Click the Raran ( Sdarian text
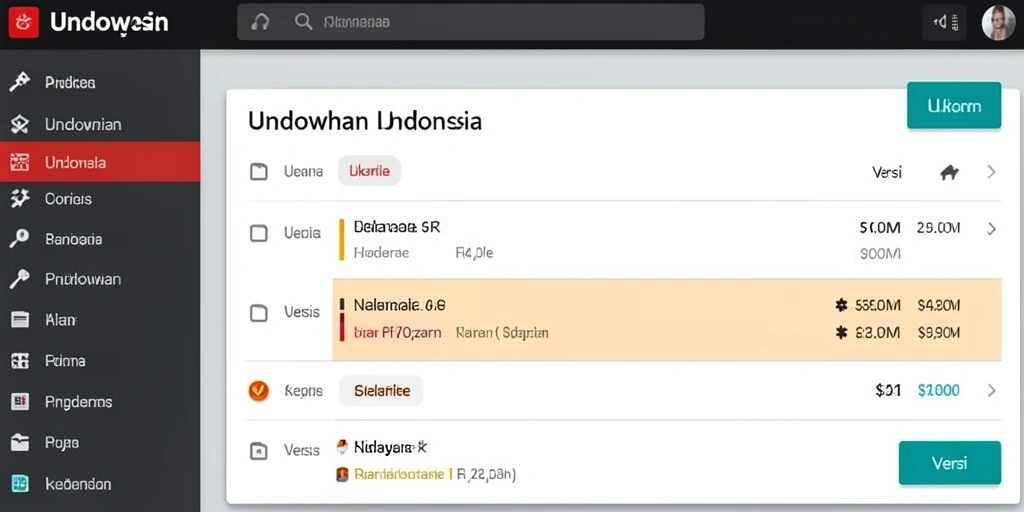Viewport: 1024px width, 512px height. tap(502, 333)
